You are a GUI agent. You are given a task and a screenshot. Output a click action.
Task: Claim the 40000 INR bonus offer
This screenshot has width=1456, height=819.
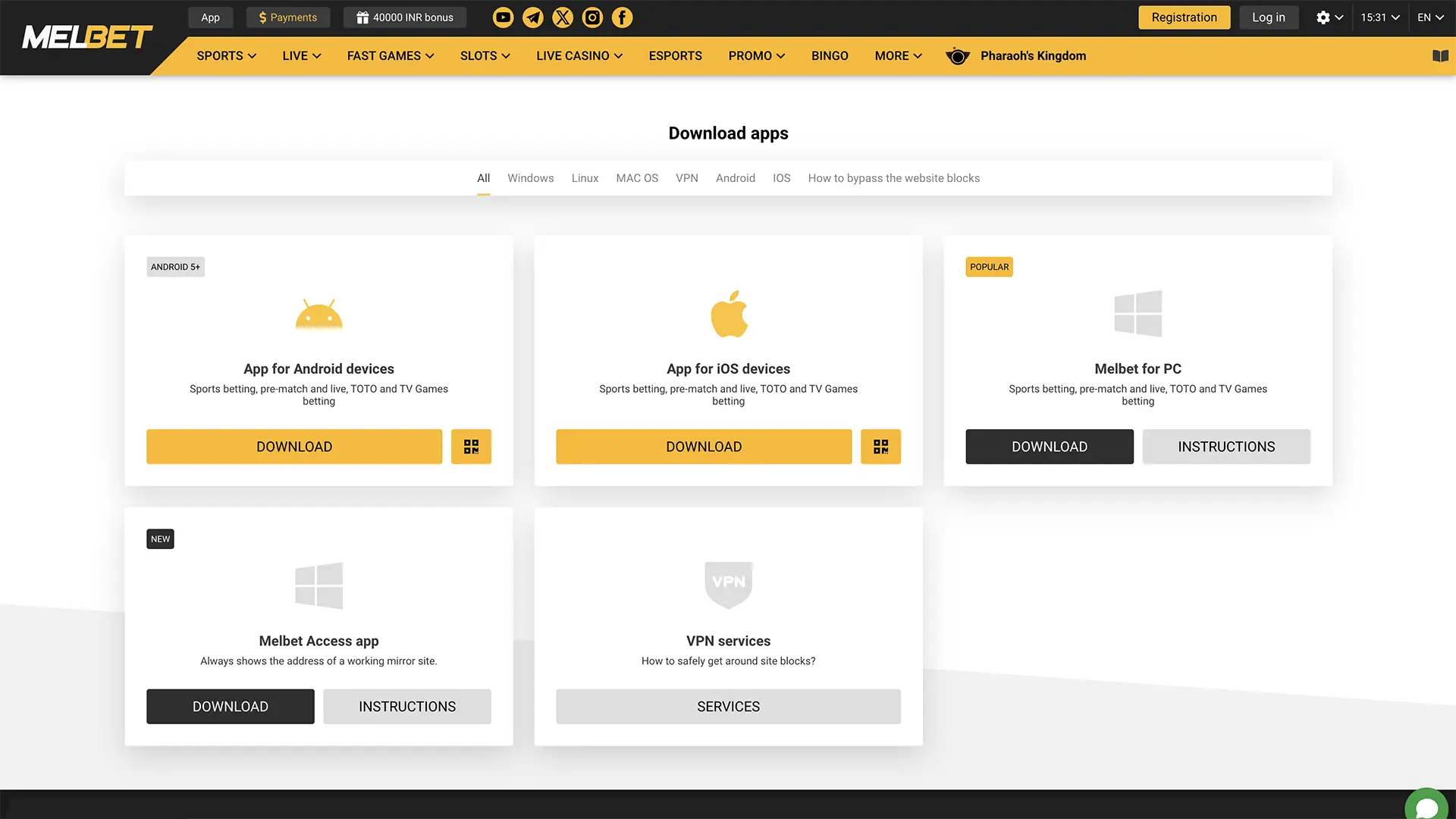click(405, 17)
